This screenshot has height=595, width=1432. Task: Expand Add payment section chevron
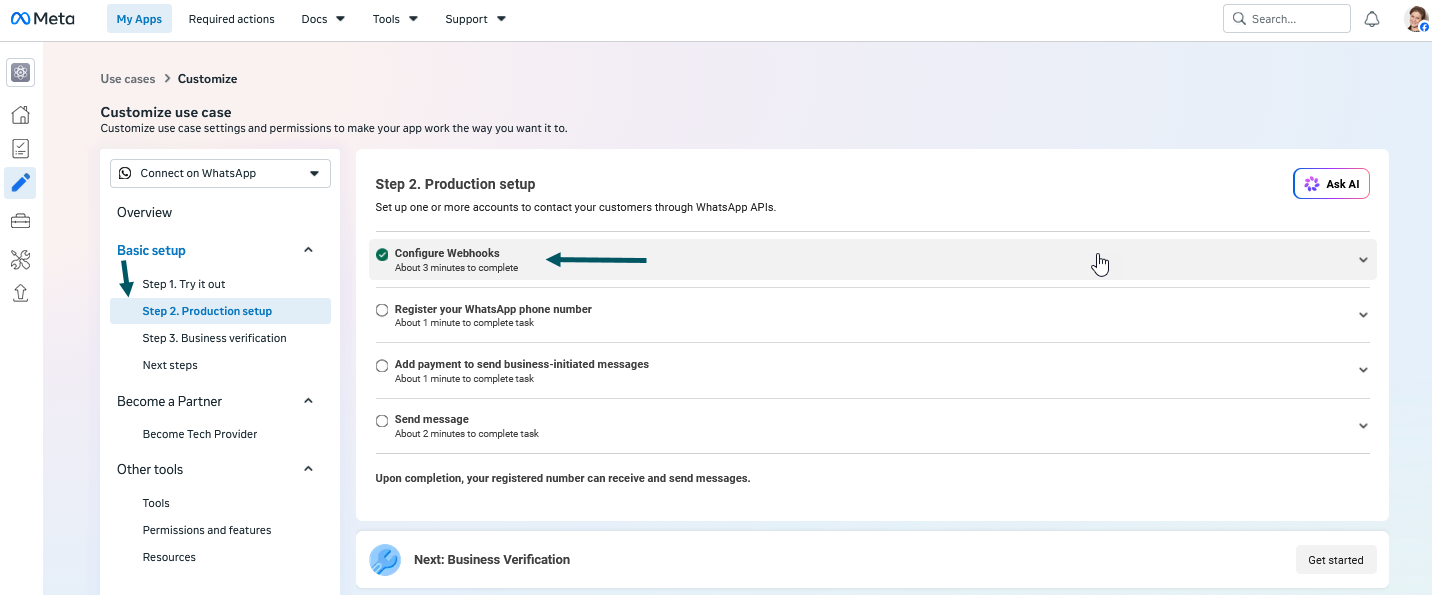(x=1363, y=370)
